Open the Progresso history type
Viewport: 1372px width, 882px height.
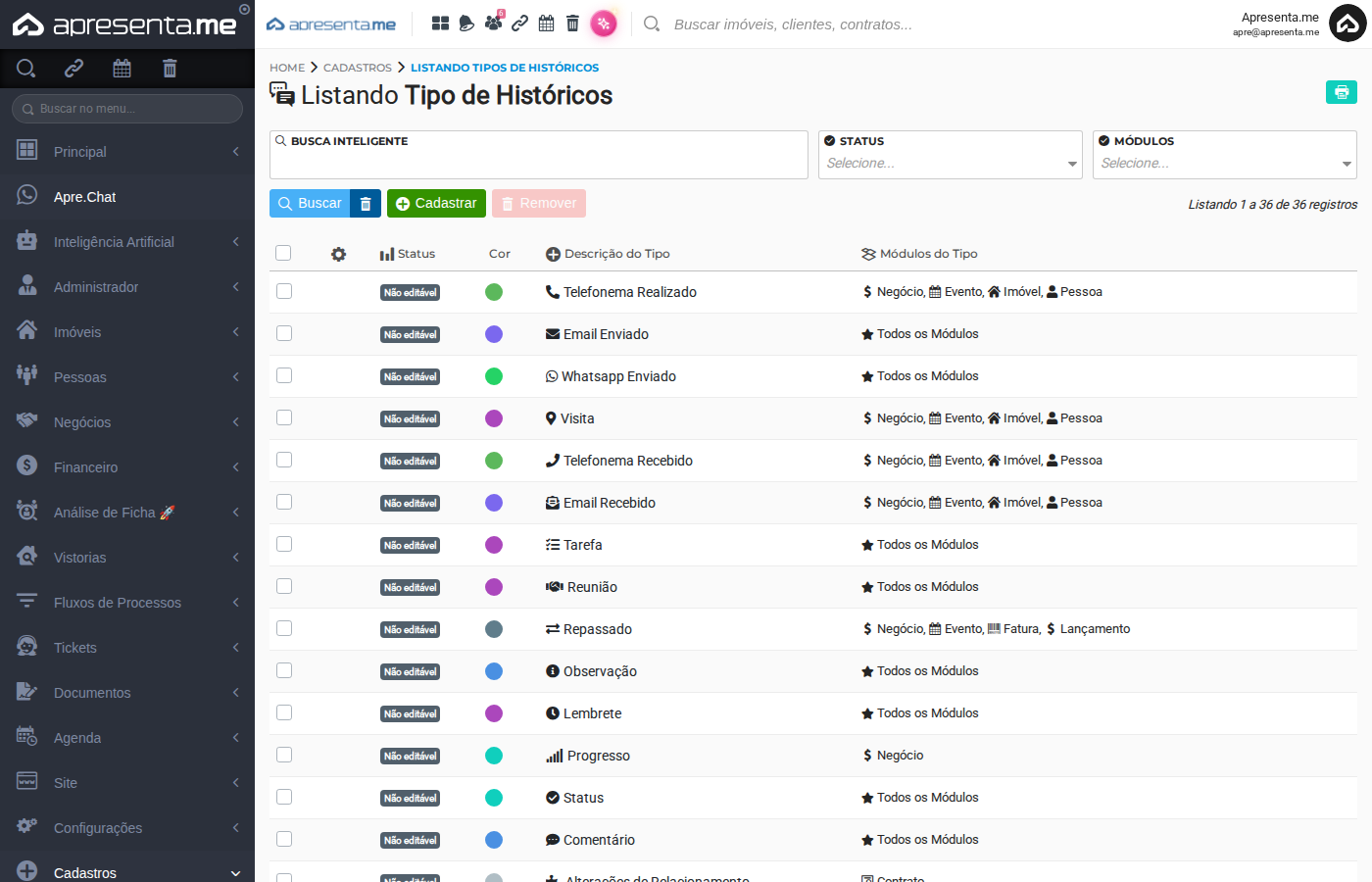(599, 756)
